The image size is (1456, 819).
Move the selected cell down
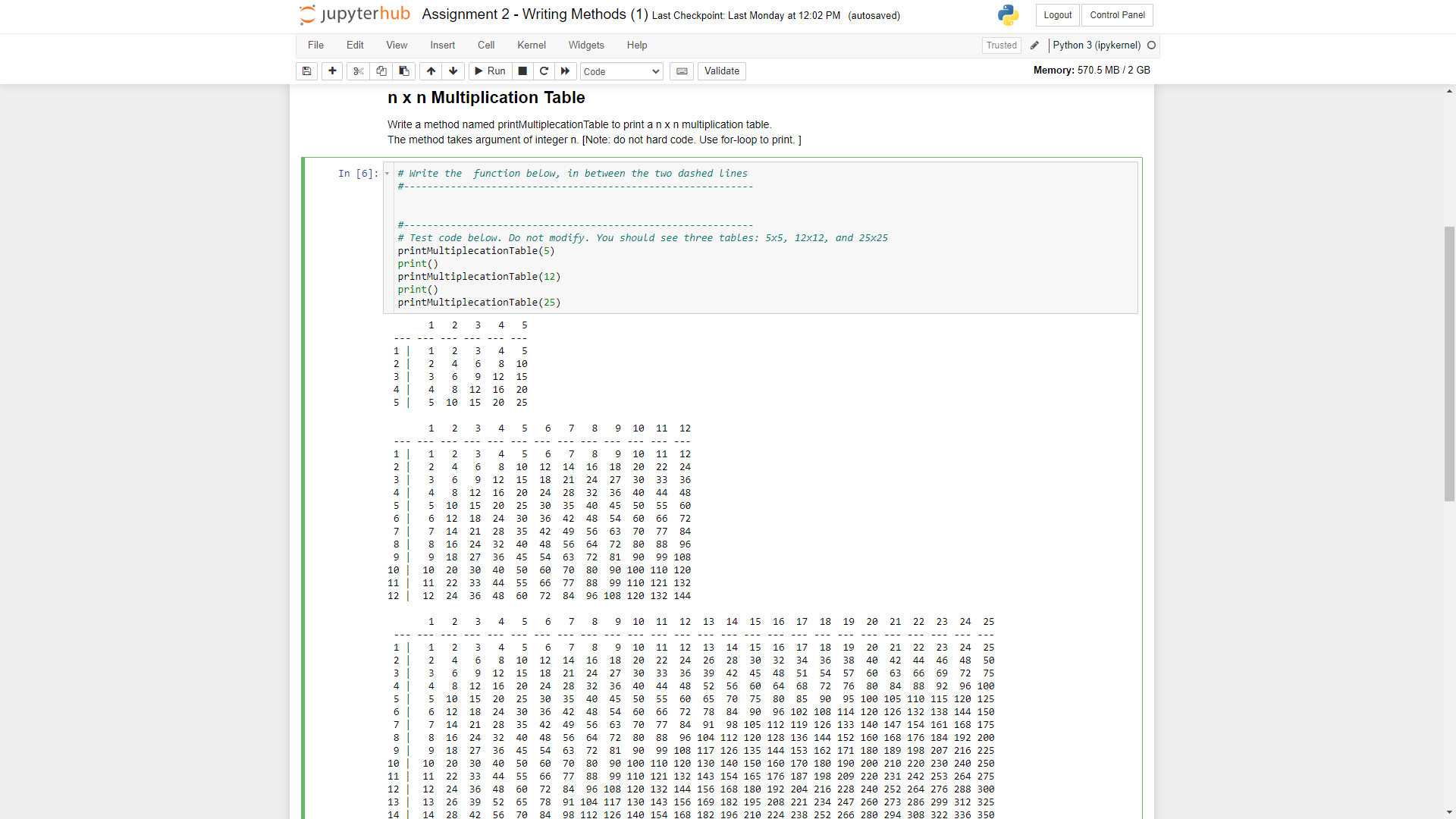452,71
